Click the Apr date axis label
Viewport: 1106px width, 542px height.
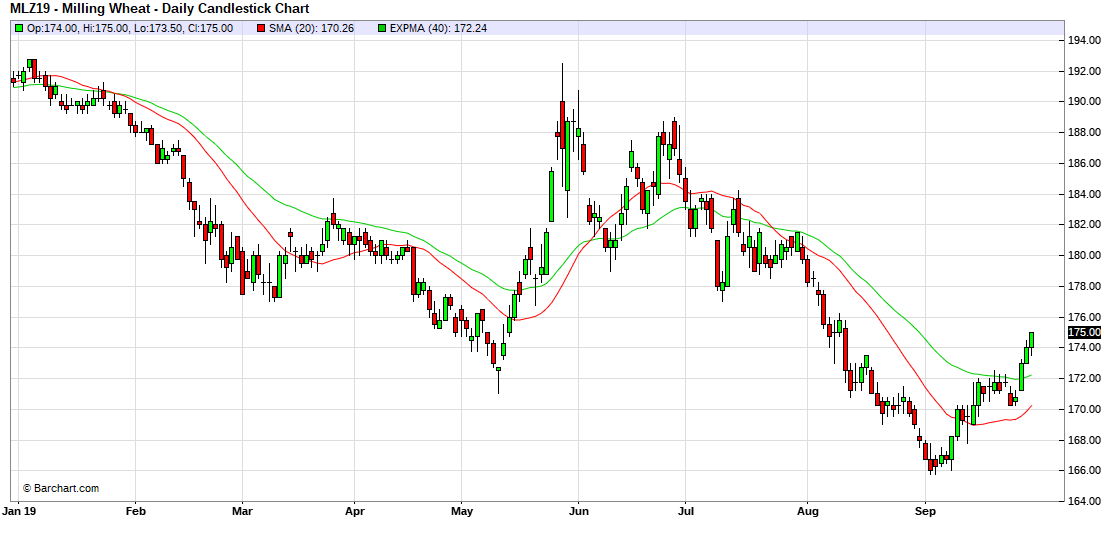355,511
